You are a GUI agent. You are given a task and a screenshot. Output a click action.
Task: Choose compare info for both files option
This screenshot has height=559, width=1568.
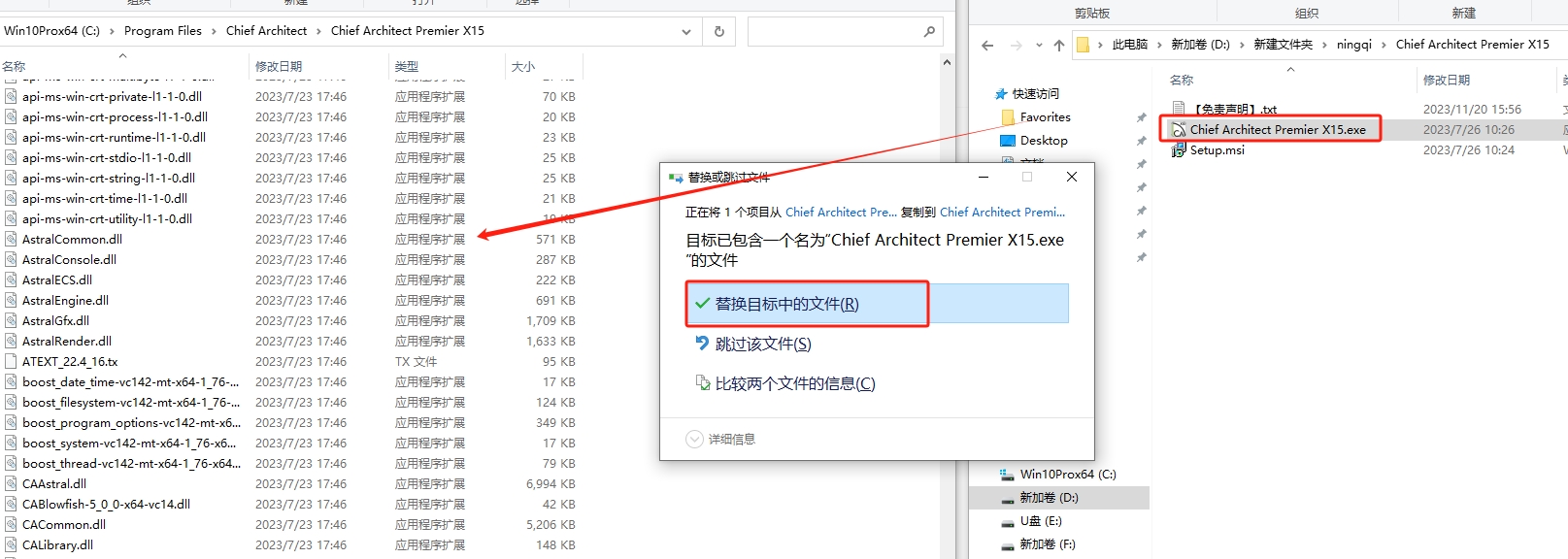click(x=785, y=384)
